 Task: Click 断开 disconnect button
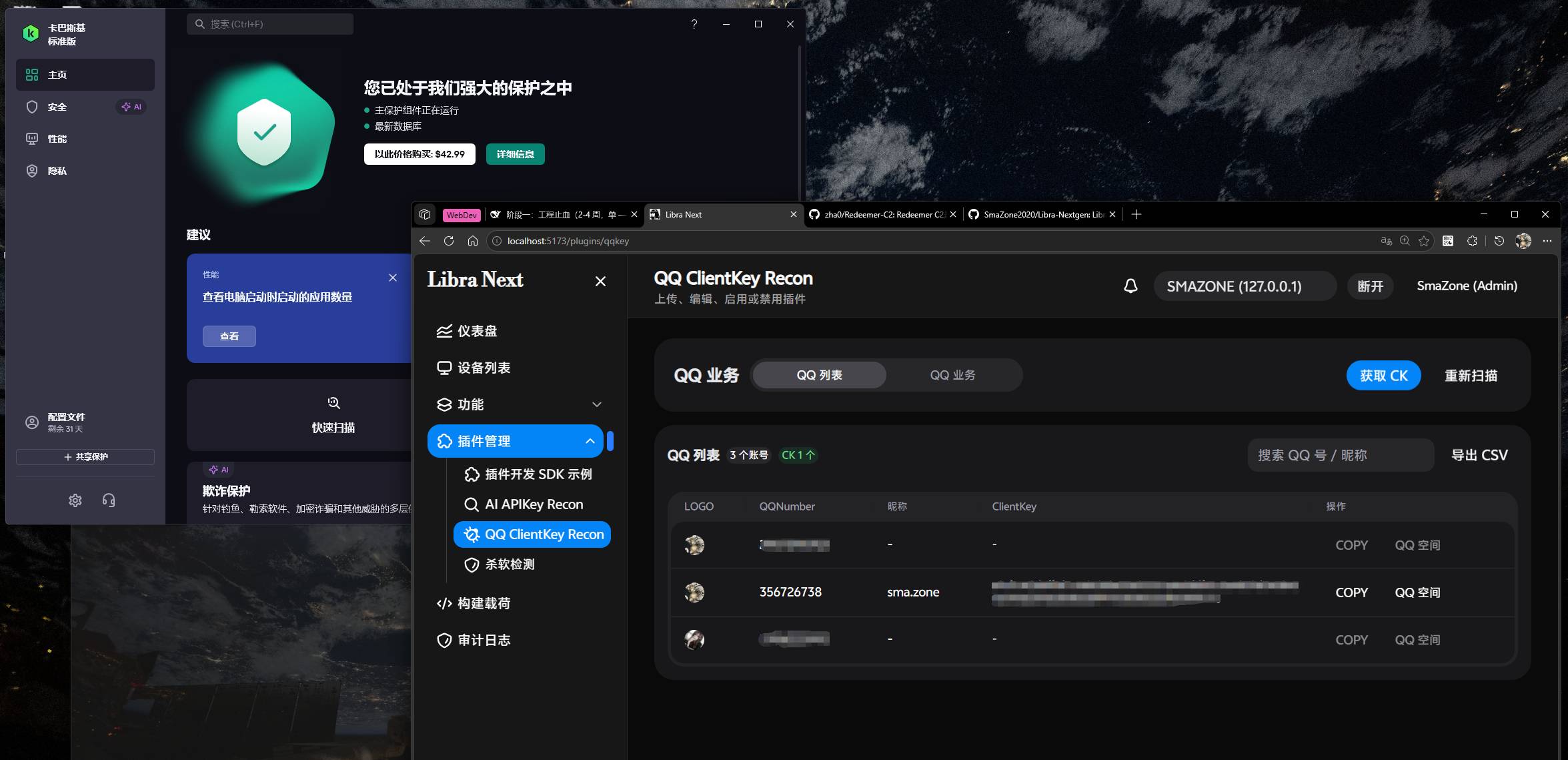click(1370, 286)
